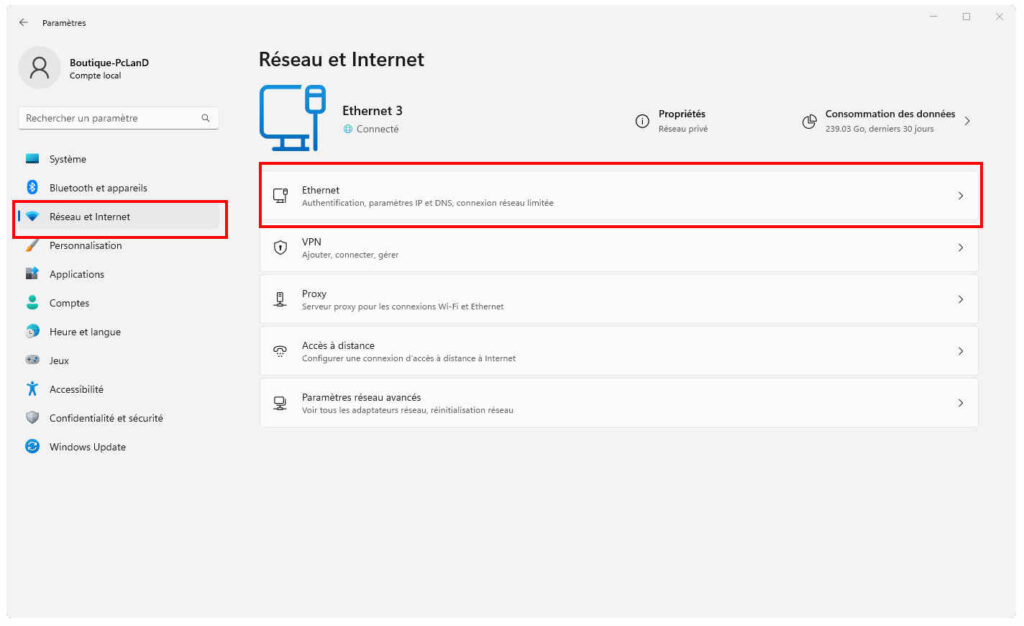Click the Heure et langue globe icon

pos(32,331)
